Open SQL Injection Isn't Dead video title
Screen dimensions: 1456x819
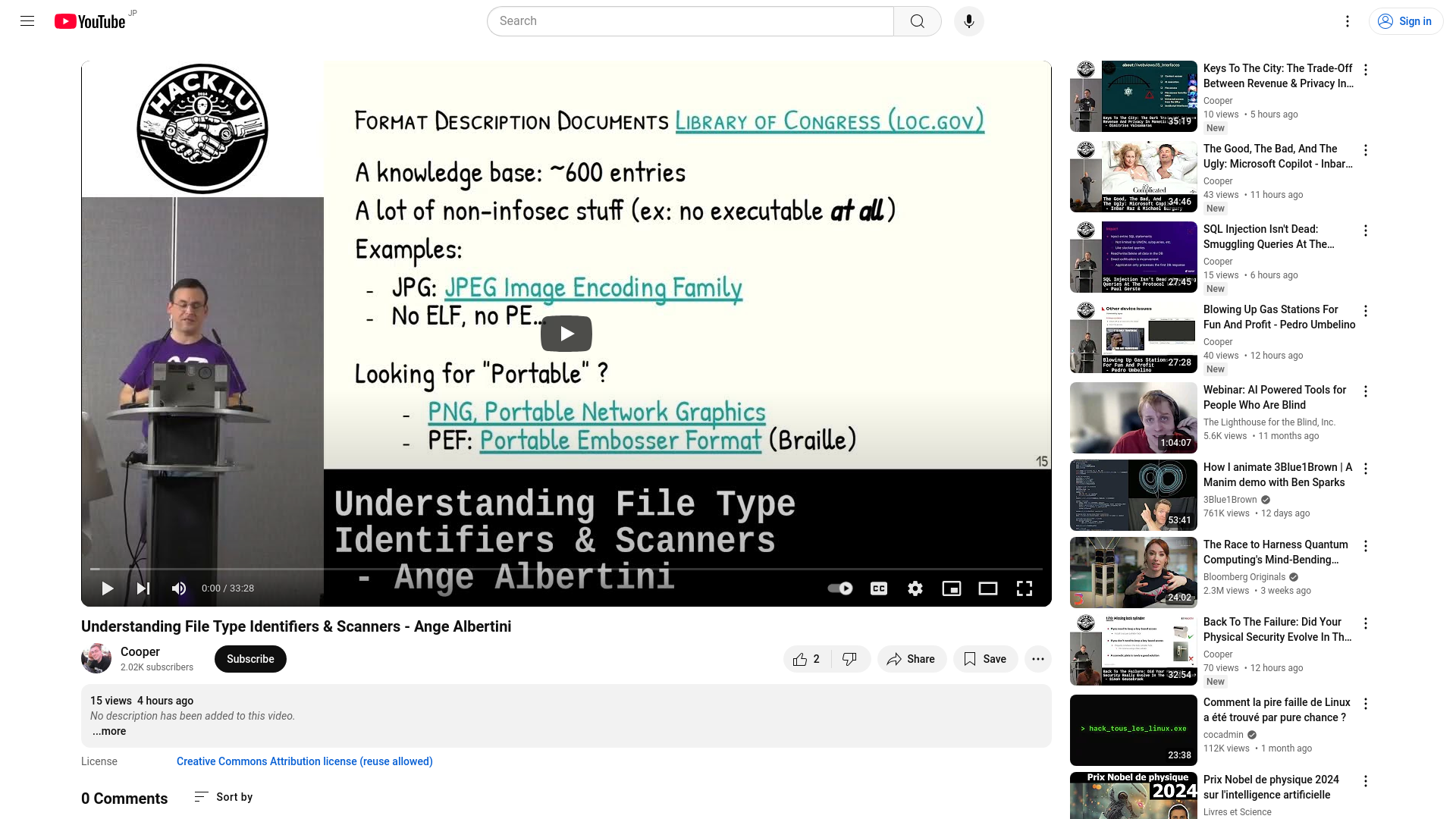1269,237
